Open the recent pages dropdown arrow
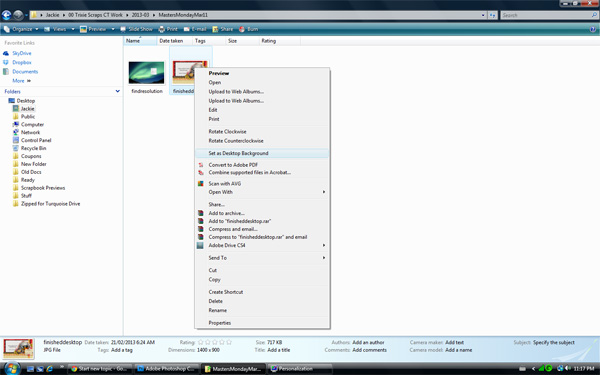This screenshot has width=600, height=375. coord(26,15)
